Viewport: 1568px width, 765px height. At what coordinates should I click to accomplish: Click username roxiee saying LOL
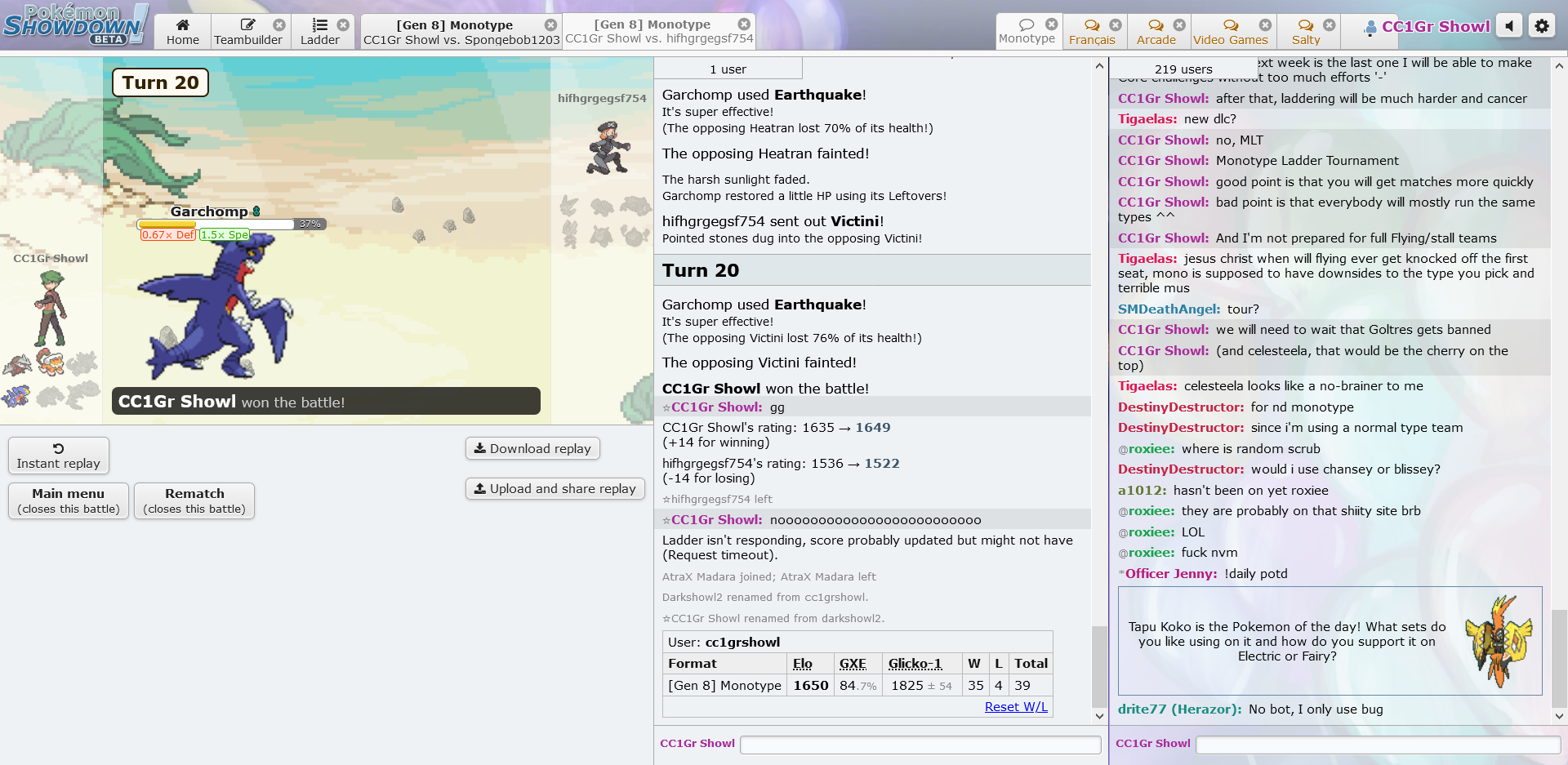tap(1151, 532)
